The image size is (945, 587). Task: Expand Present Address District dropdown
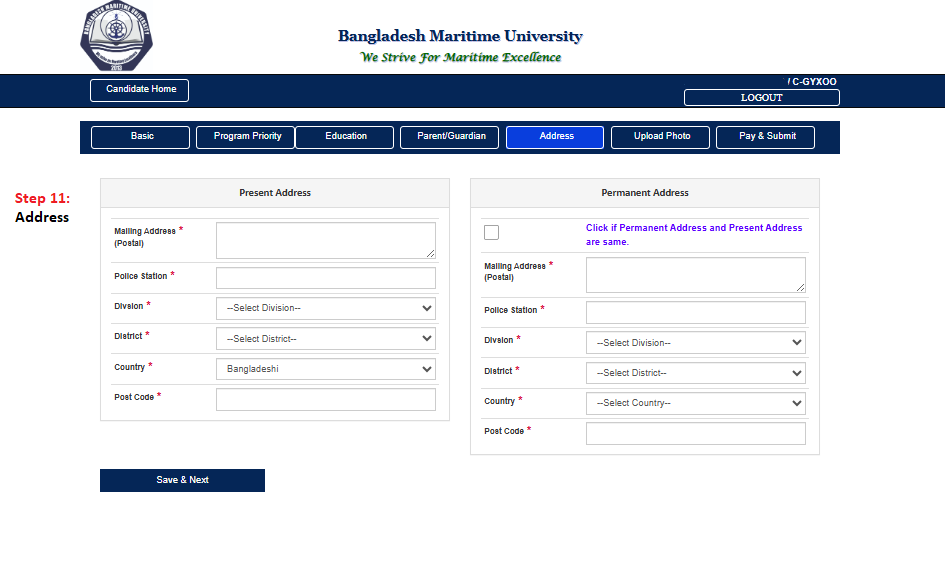[x=325, y=339]
